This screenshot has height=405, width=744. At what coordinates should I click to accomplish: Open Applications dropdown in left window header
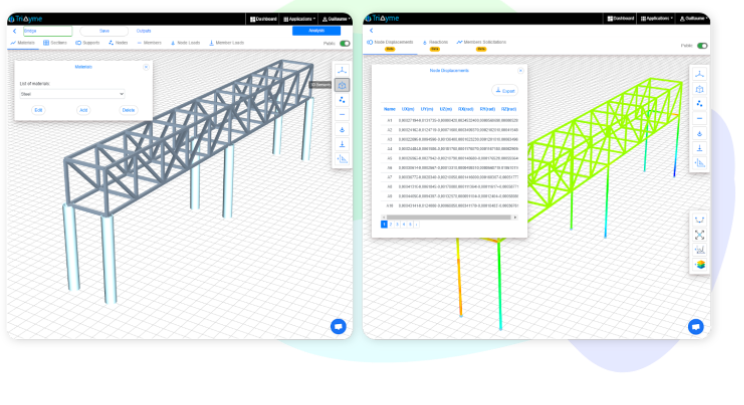[300, 18]
